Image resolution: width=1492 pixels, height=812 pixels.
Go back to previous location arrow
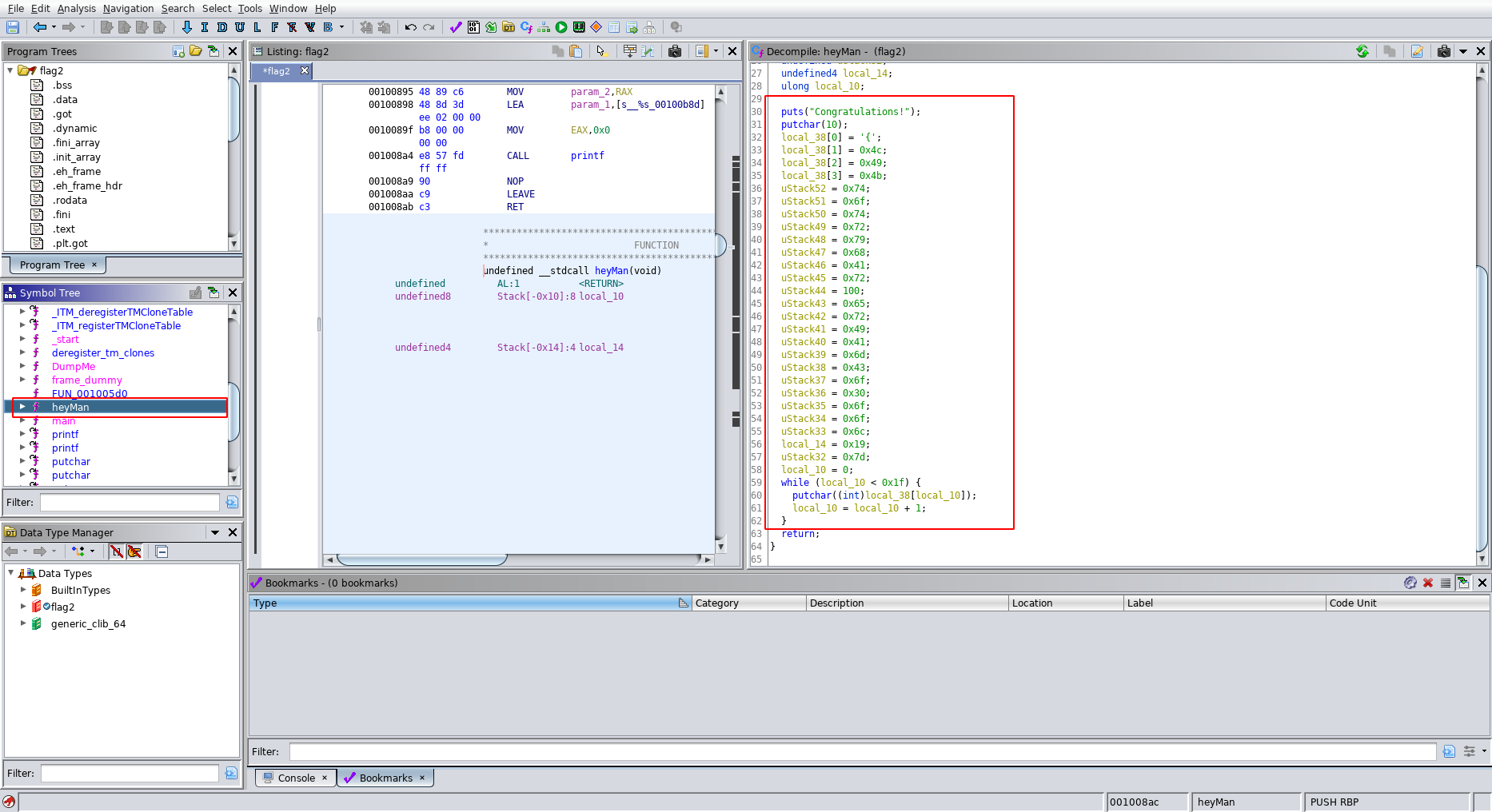coord(39,27)
